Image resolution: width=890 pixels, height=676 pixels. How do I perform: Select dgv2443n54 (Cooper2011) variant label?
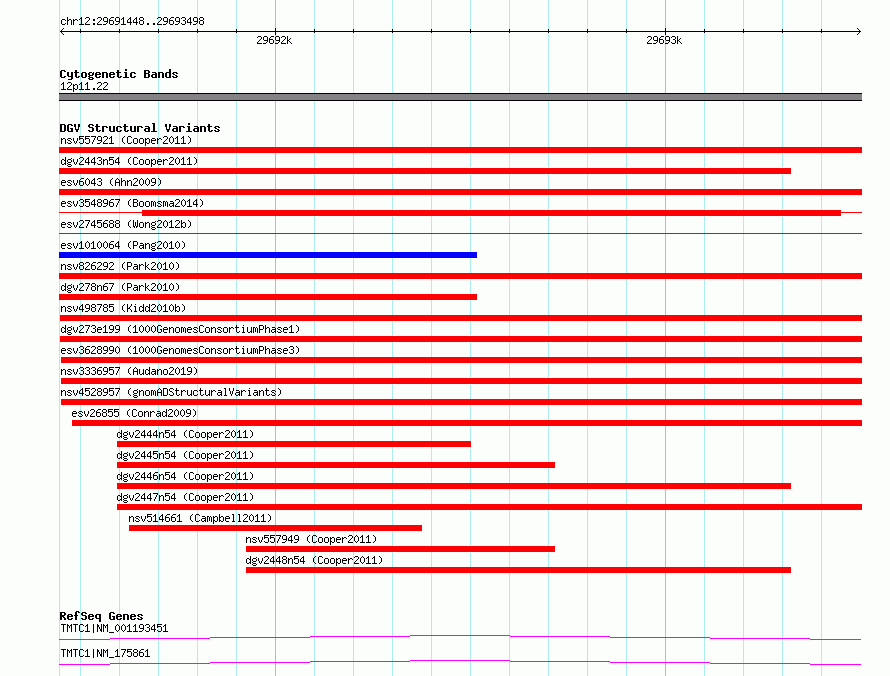pyautogui.click(x=129, y=161)
